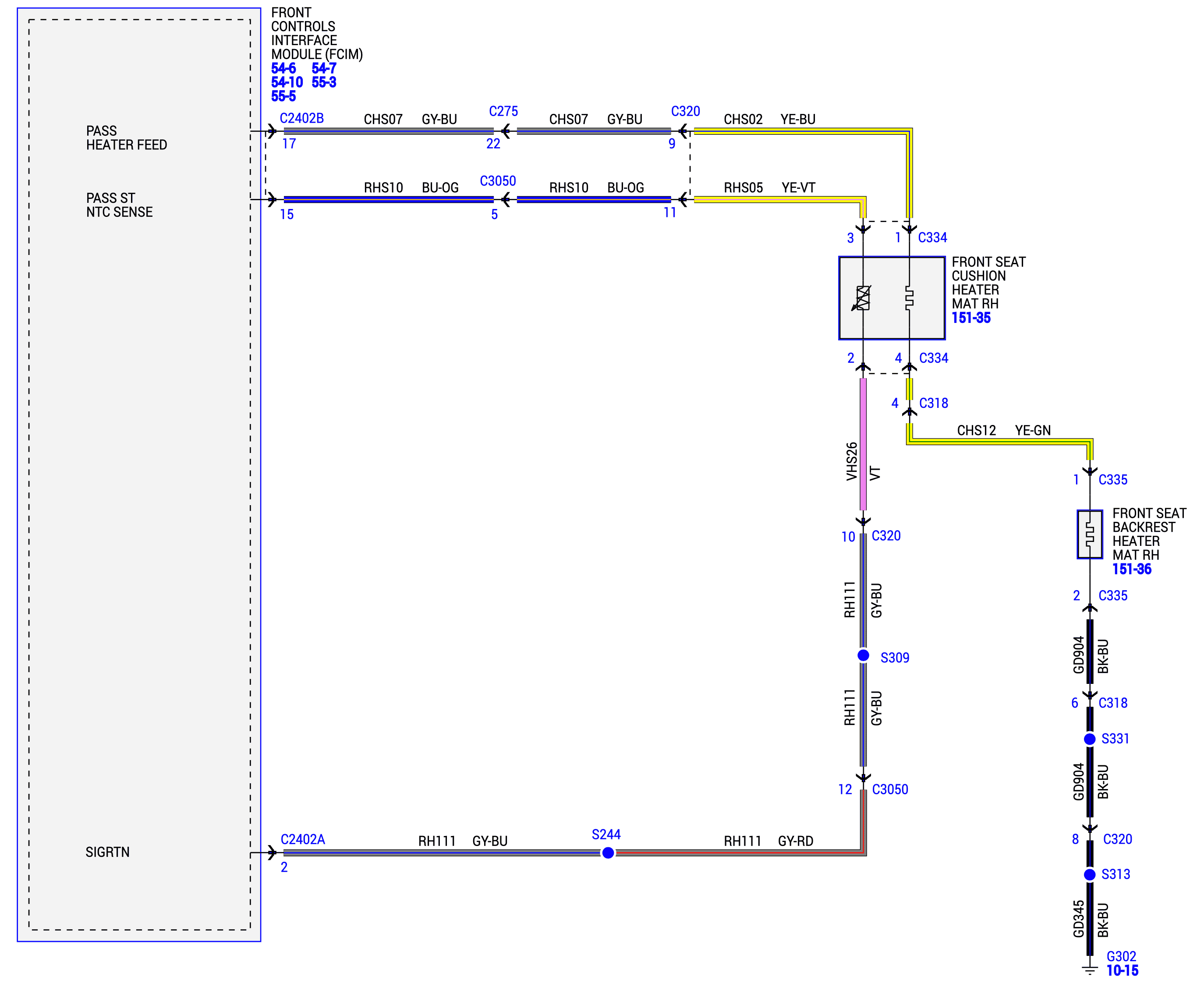Viewport: 1204px width, 991px height.
Task: Click pin number 17 at C2402B
Action: [289, 144]
